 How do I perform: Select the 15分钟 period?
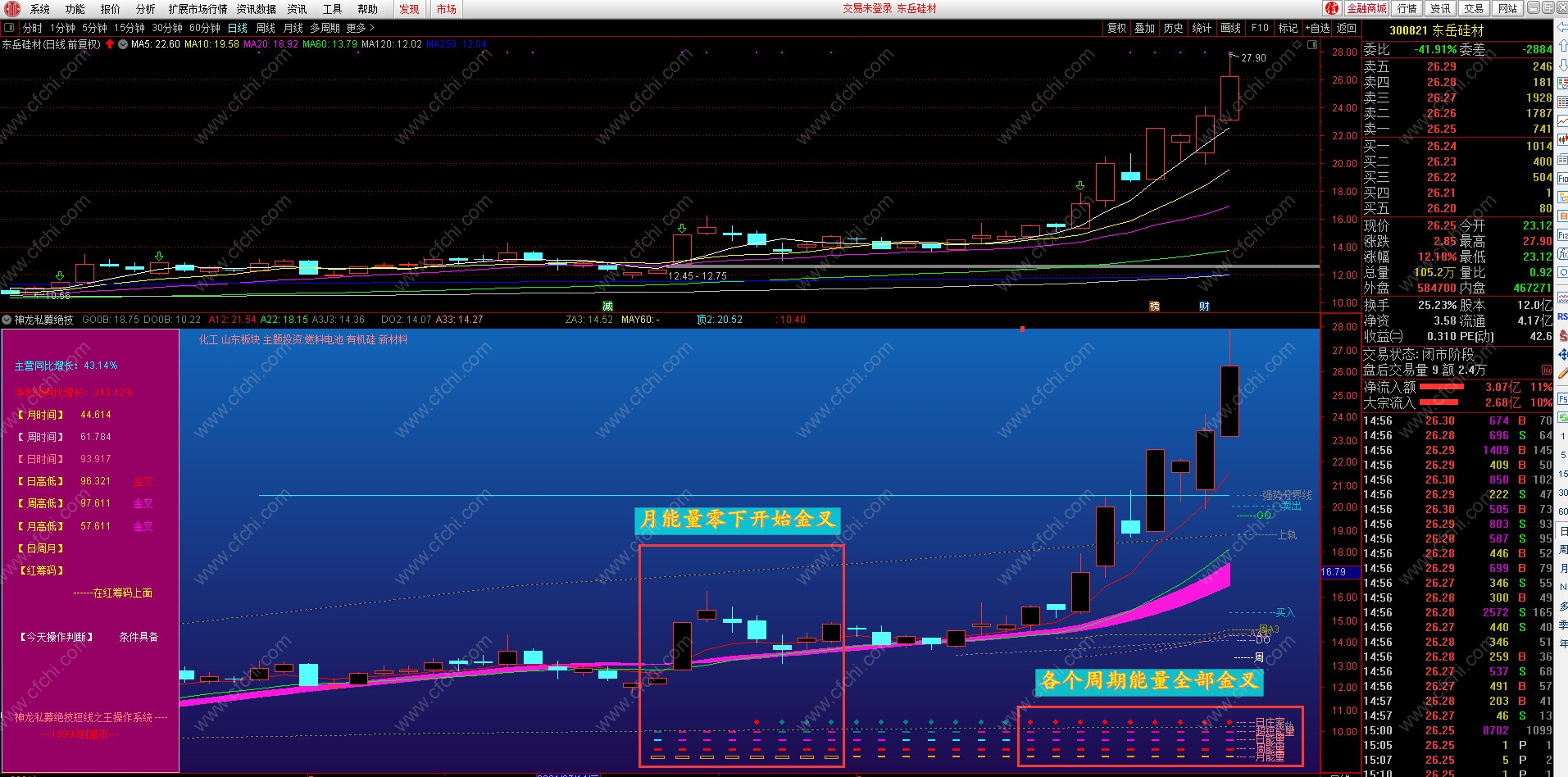tap(130, 28)
